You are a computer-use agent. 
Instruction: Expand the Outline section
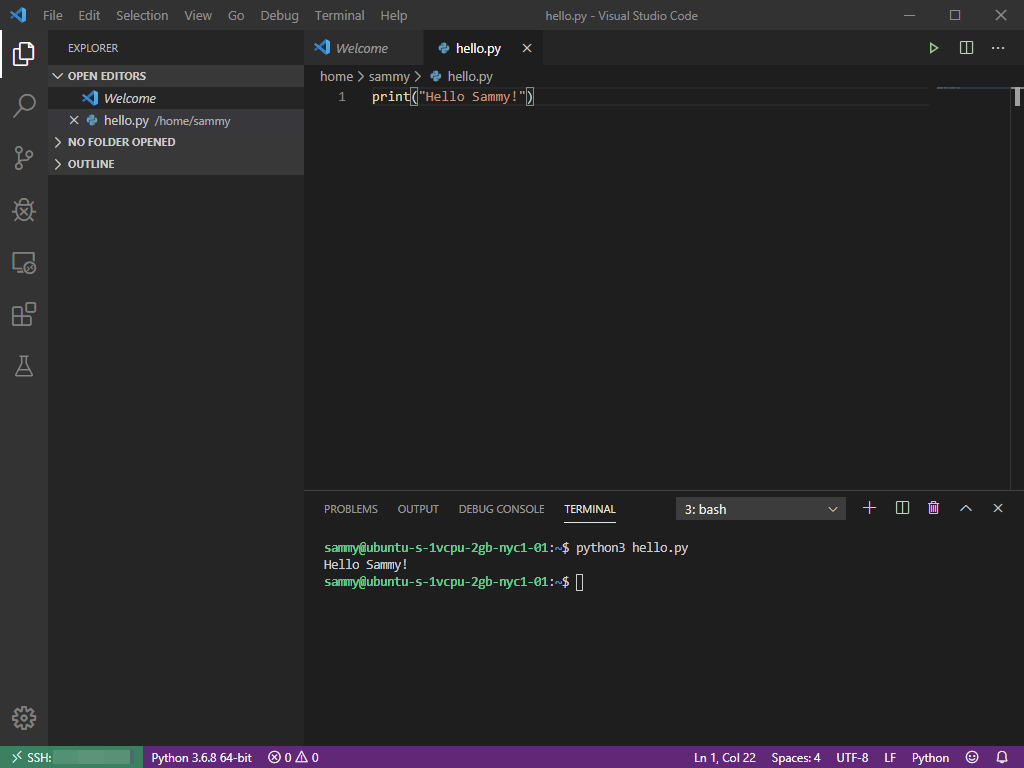88,163
